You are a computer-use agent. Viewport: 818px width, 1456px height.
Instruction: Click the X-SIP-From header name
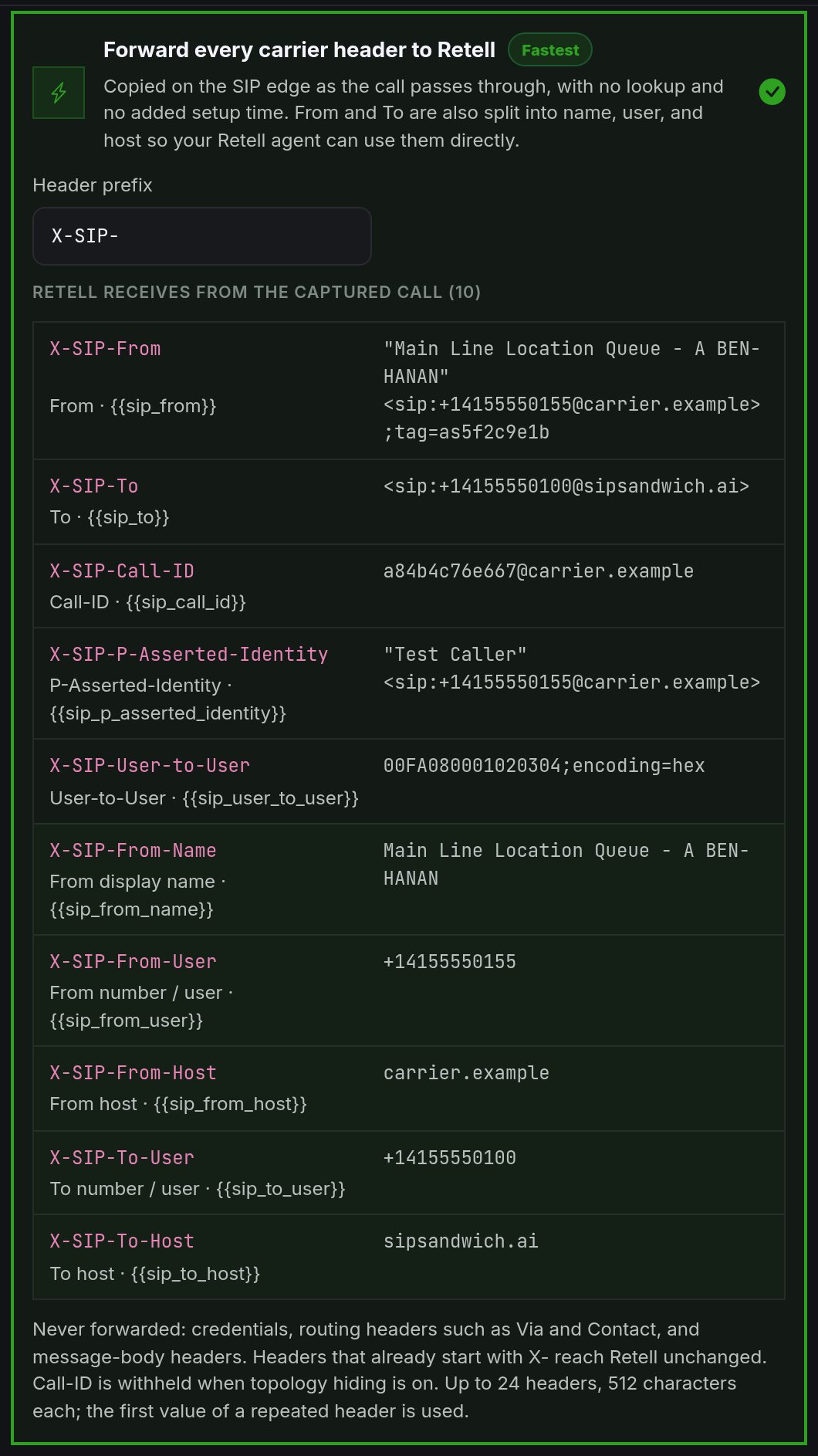pyautogui.click(x=106, y=349)
